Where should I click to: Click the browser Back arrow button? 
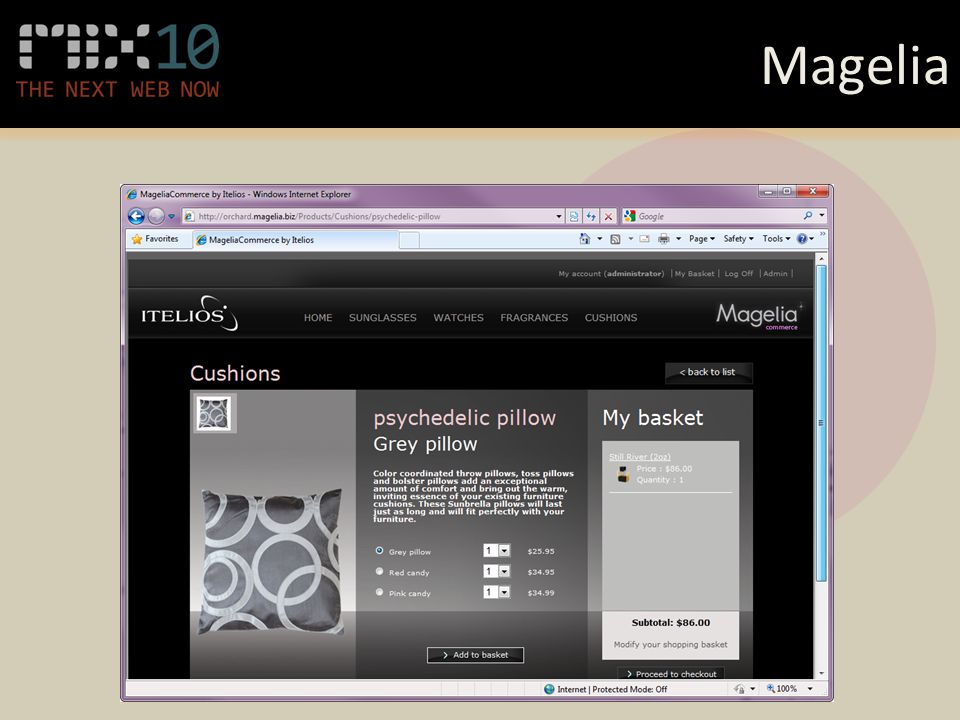tap(136, 216)
